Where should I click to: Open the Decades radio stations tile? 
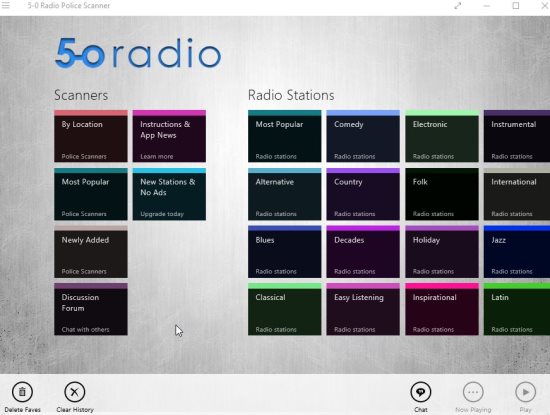(x=363, y=252)
